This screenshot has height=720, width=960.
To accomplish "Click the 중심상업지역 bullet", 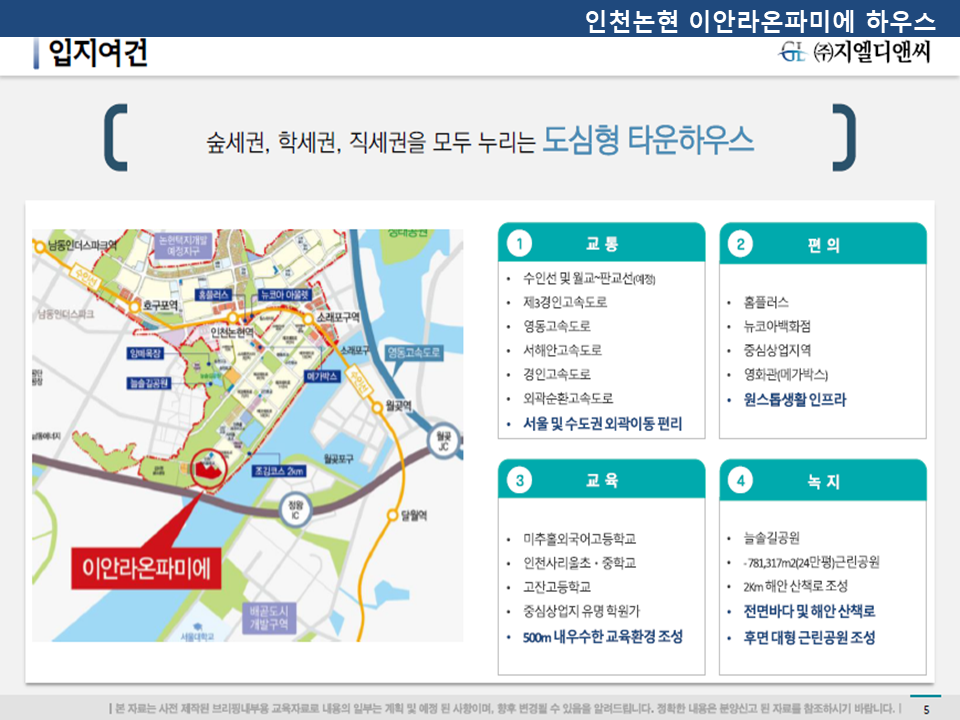I will click(x=777, y=350).
